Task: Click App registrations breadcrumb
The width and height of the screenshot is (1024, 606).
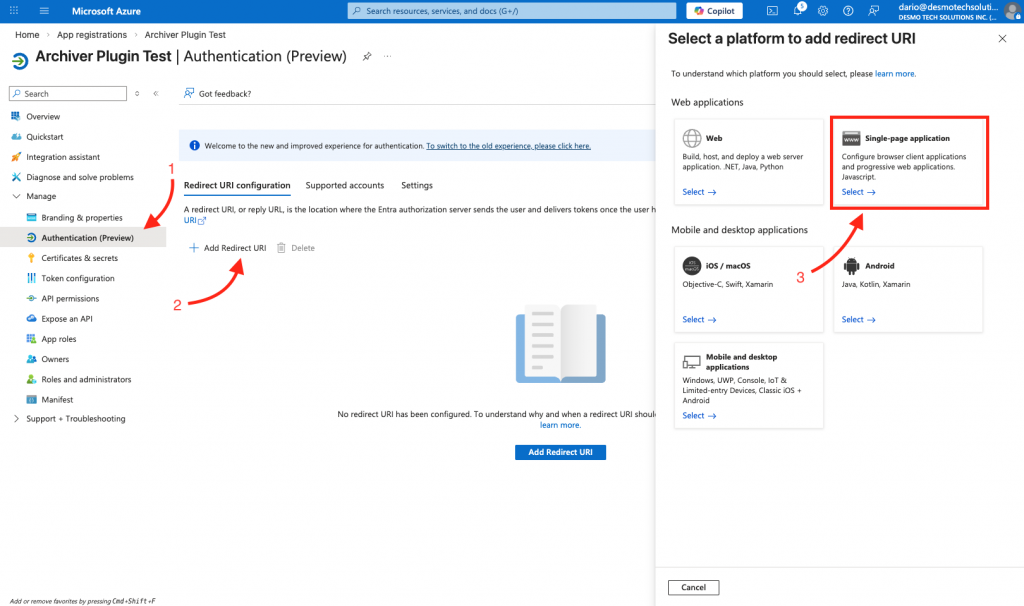Action: pos(91,35)
